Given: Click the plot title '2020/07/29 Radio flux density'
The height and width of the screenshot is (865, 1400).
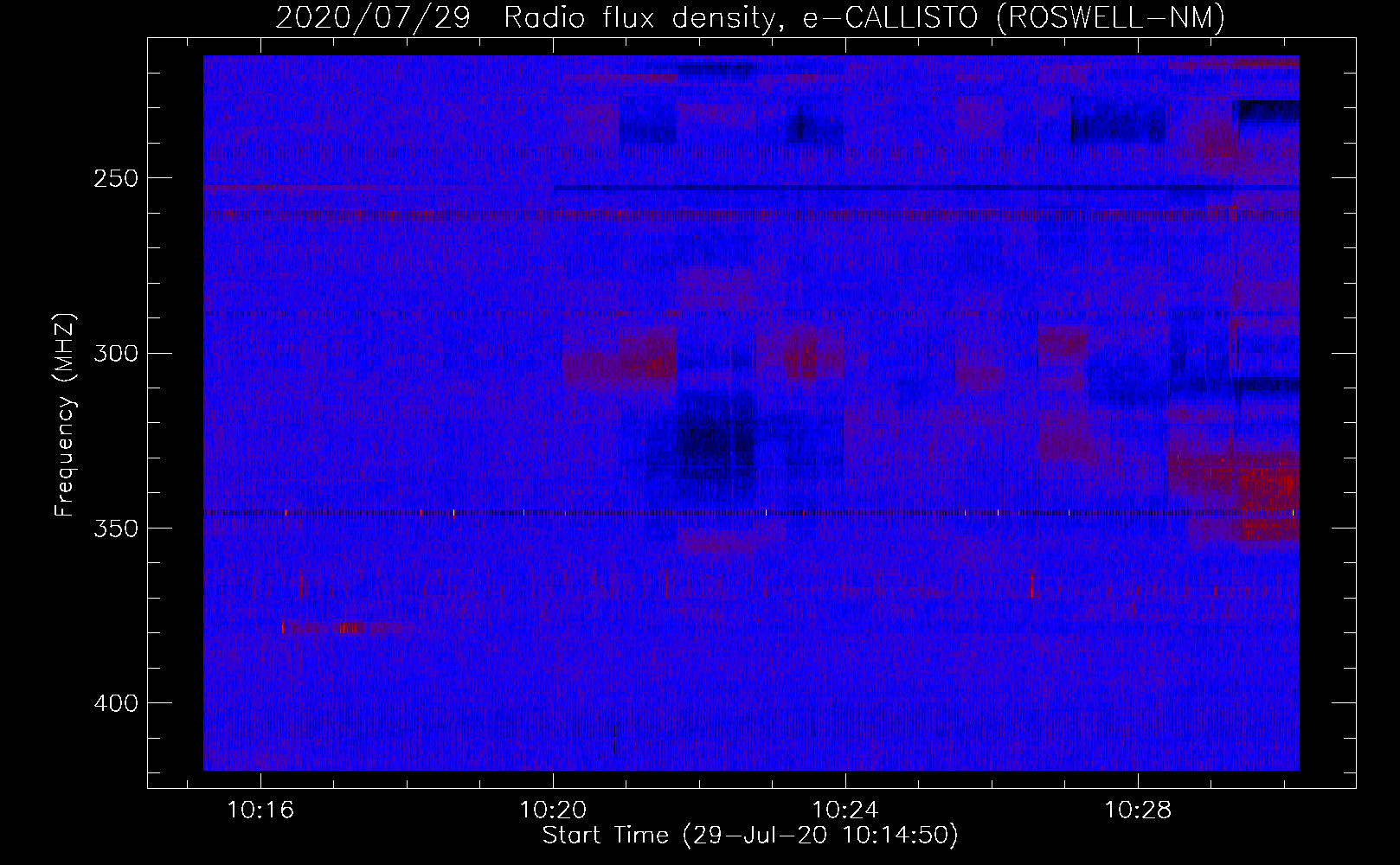Looking at the screenshot, I should [750, 17].
